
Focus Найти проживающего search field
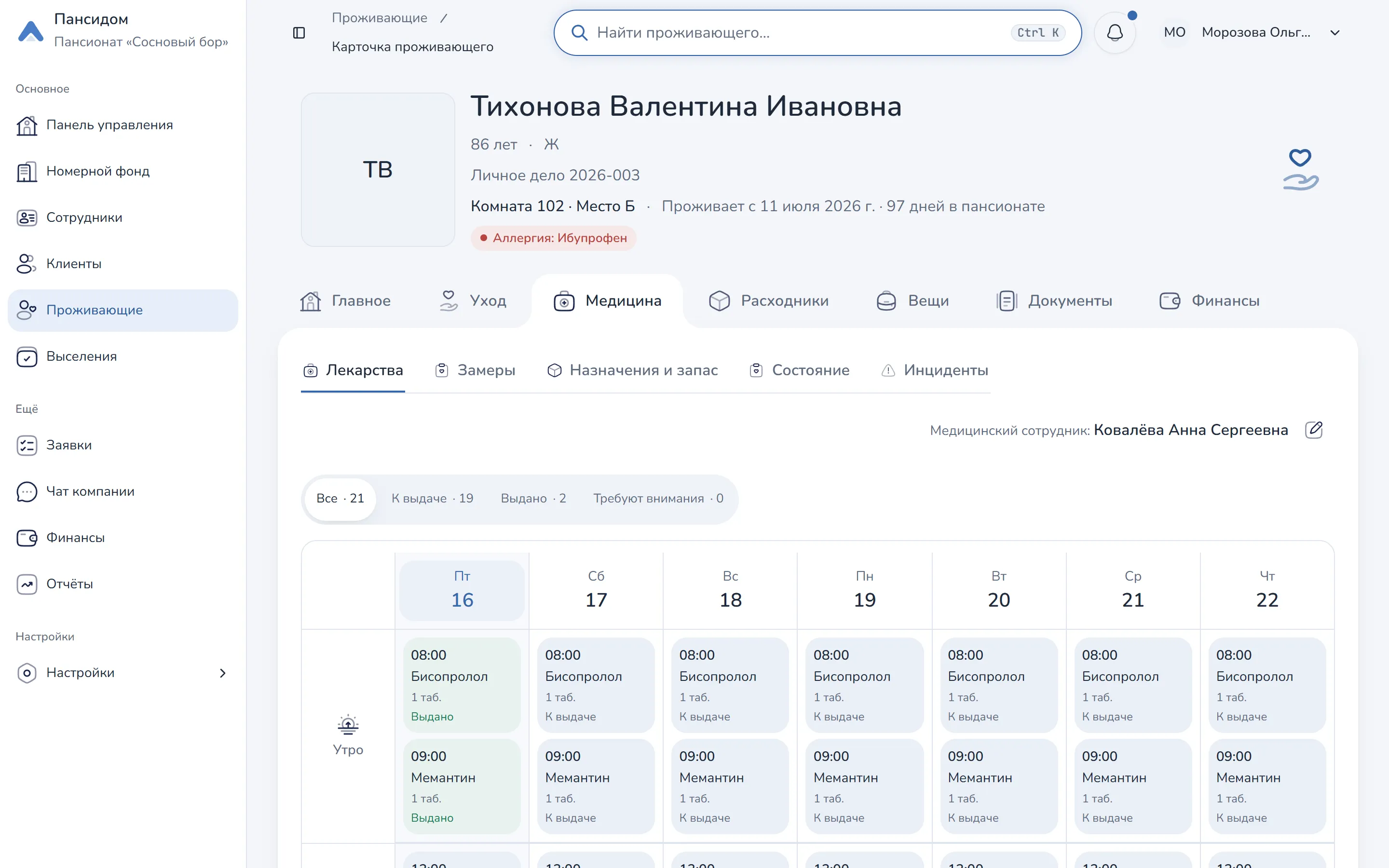click(817, 33)
